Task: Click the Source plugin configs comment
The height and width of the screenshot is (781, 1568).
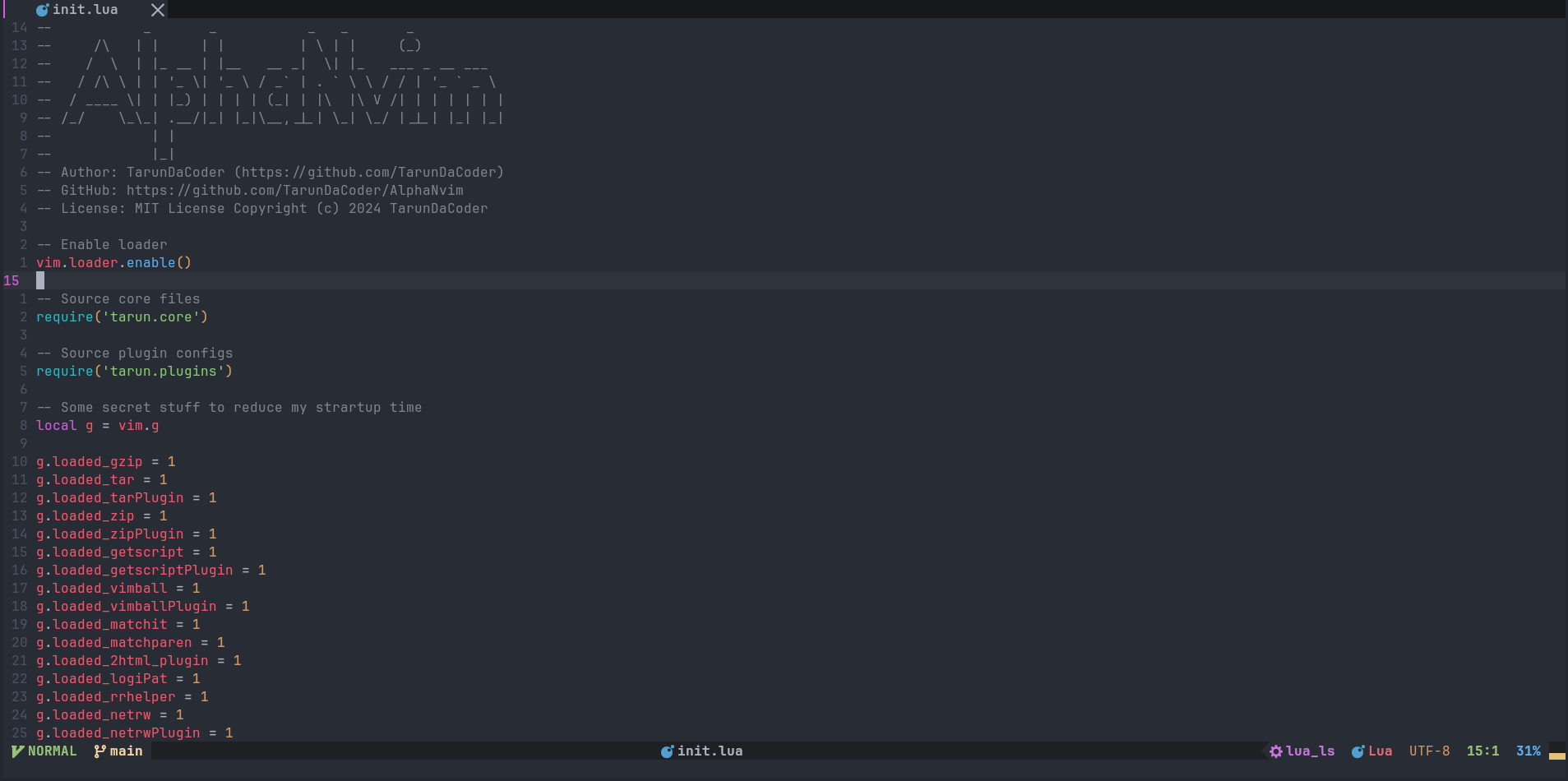Action: click(x=135, y=354)
